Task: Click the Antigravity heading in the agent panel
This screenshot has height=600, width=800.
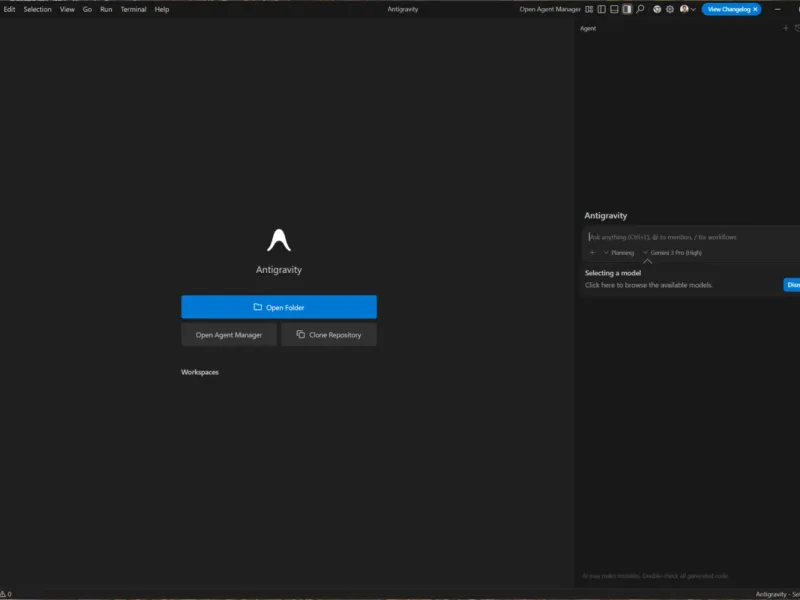Action: [606, 215]
